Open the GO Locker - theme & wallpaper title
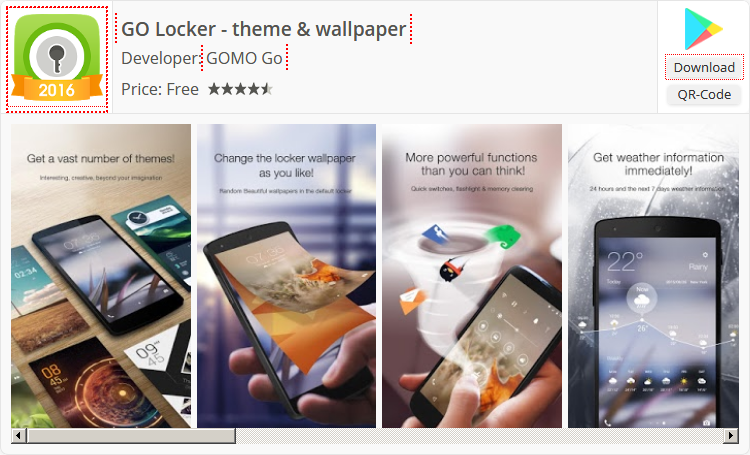Screen dimensions: 750x455 coord(264,29)
